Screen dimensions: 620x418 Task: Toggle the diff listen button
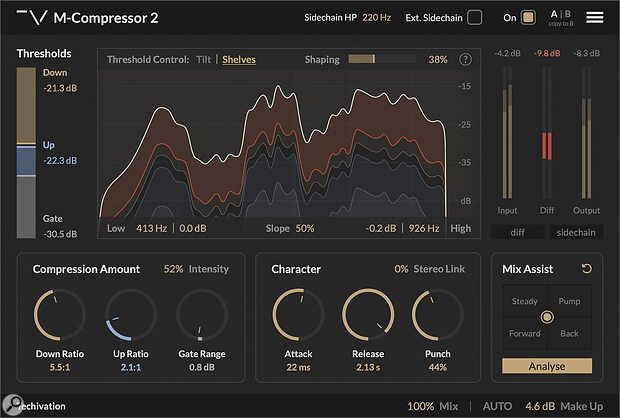[518, 232]
